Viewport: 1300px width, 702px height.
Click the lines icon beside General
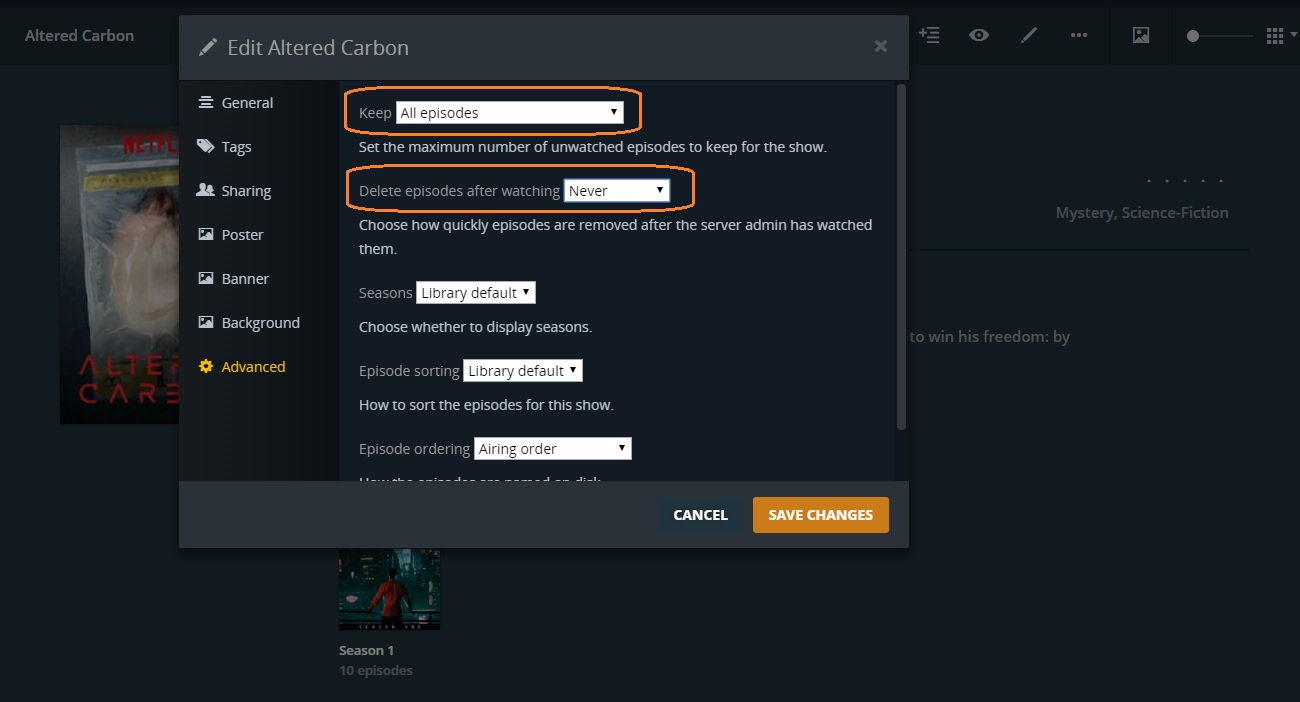click(x=206, y=102)
